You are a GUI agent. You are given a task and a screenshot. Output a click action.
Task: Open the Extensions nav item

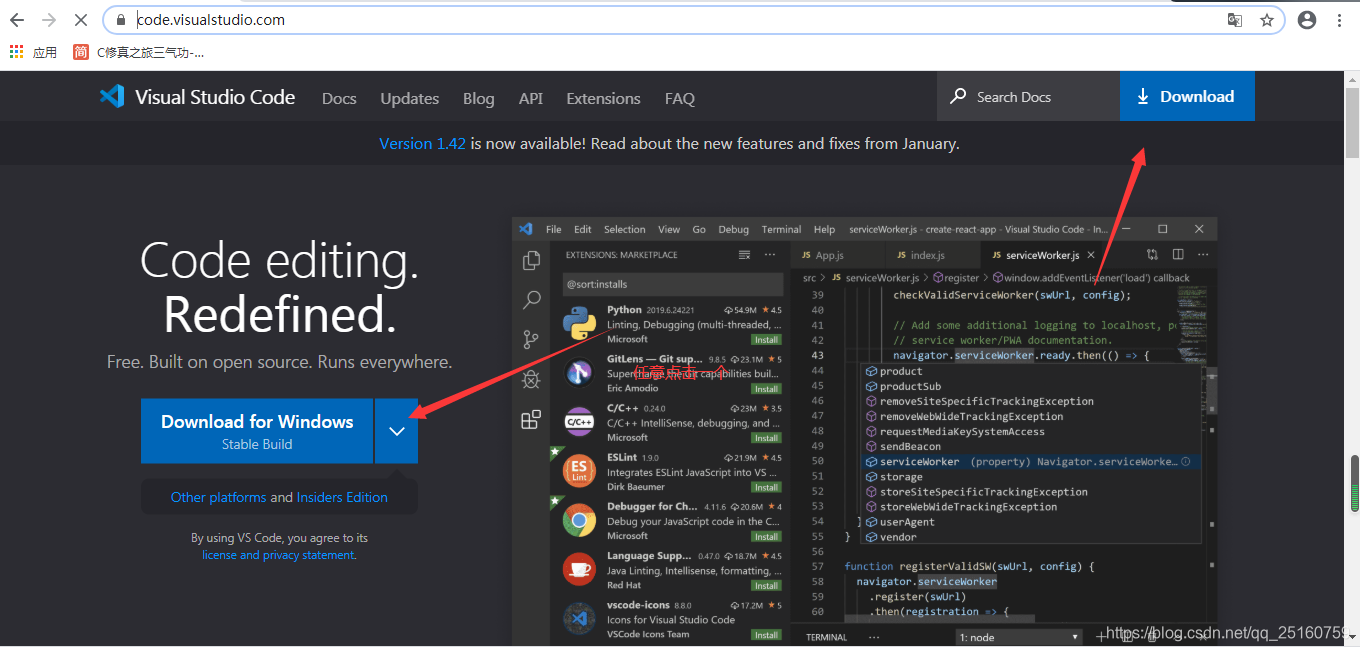[x=603, y=98]
